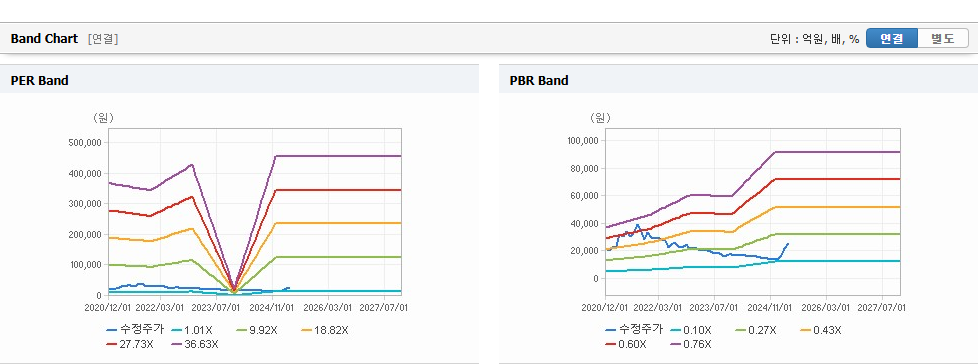Click 2020/12/01 date on PBR Band axis
The height and width of the screenshot is (364, 978).
[x=606, y=307]
